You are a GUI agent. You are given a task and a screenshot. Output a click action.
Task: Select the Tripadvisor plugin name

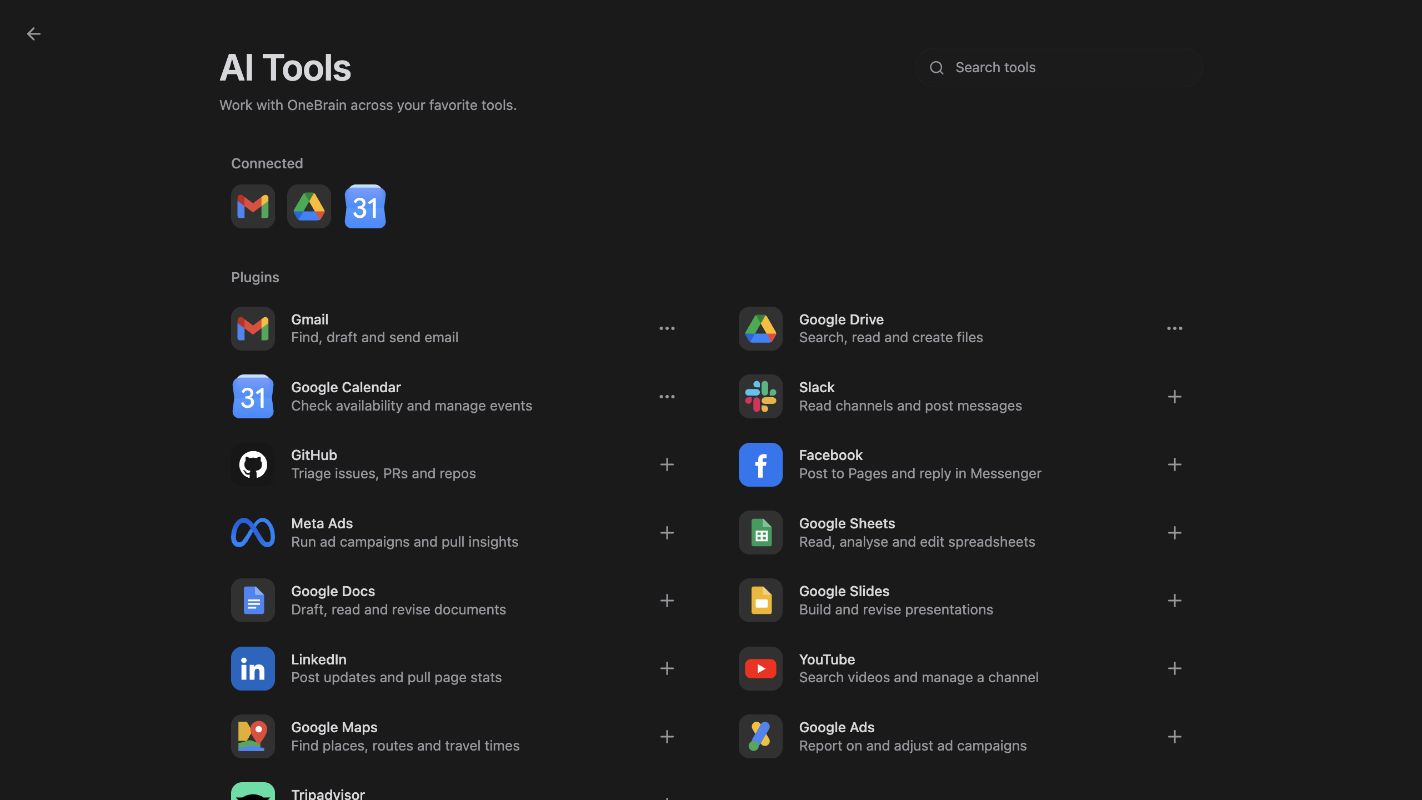point(328,794)
